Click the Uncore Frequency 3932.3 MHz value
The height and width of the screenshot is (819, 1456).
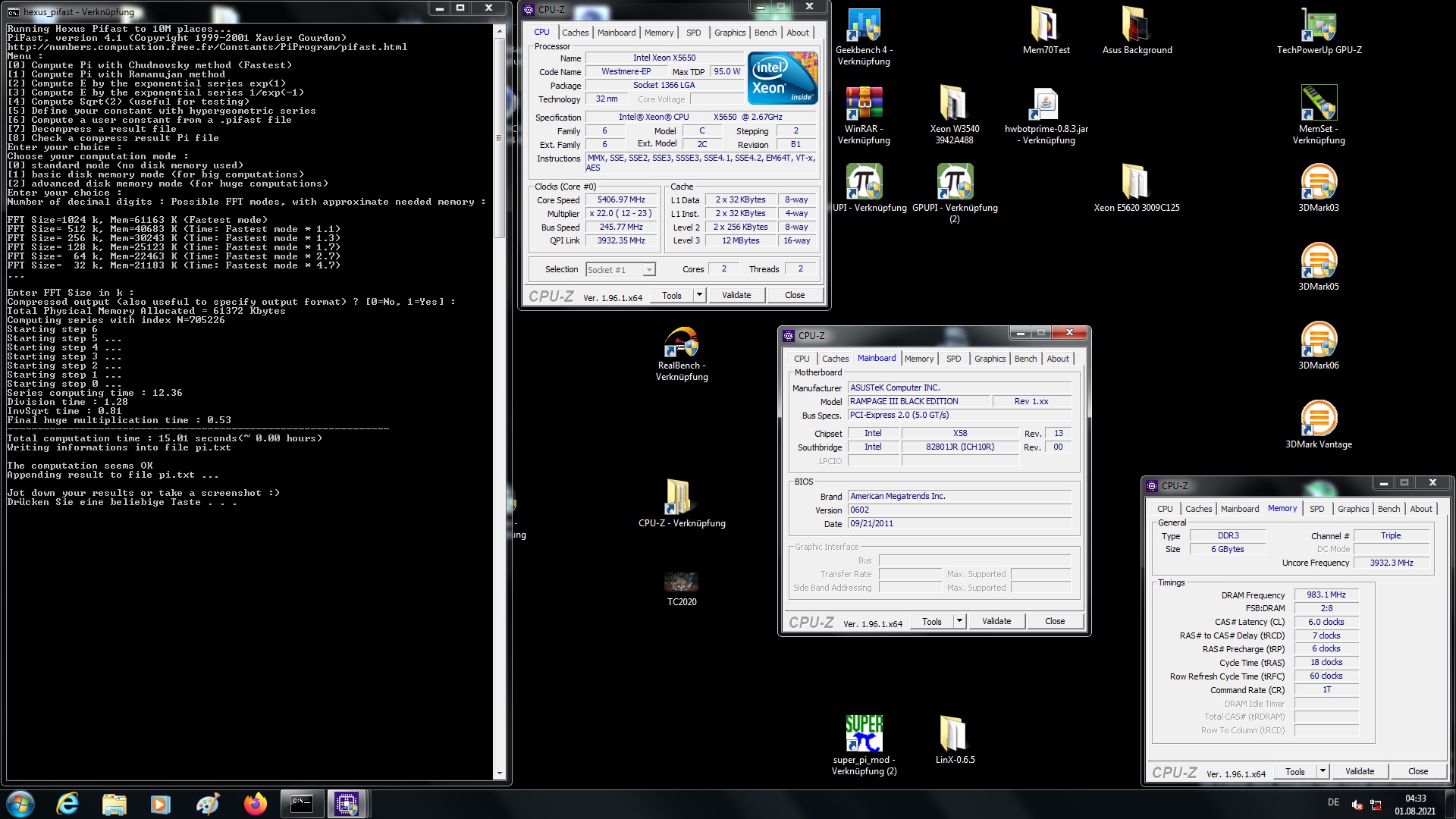coord(1392,563)
